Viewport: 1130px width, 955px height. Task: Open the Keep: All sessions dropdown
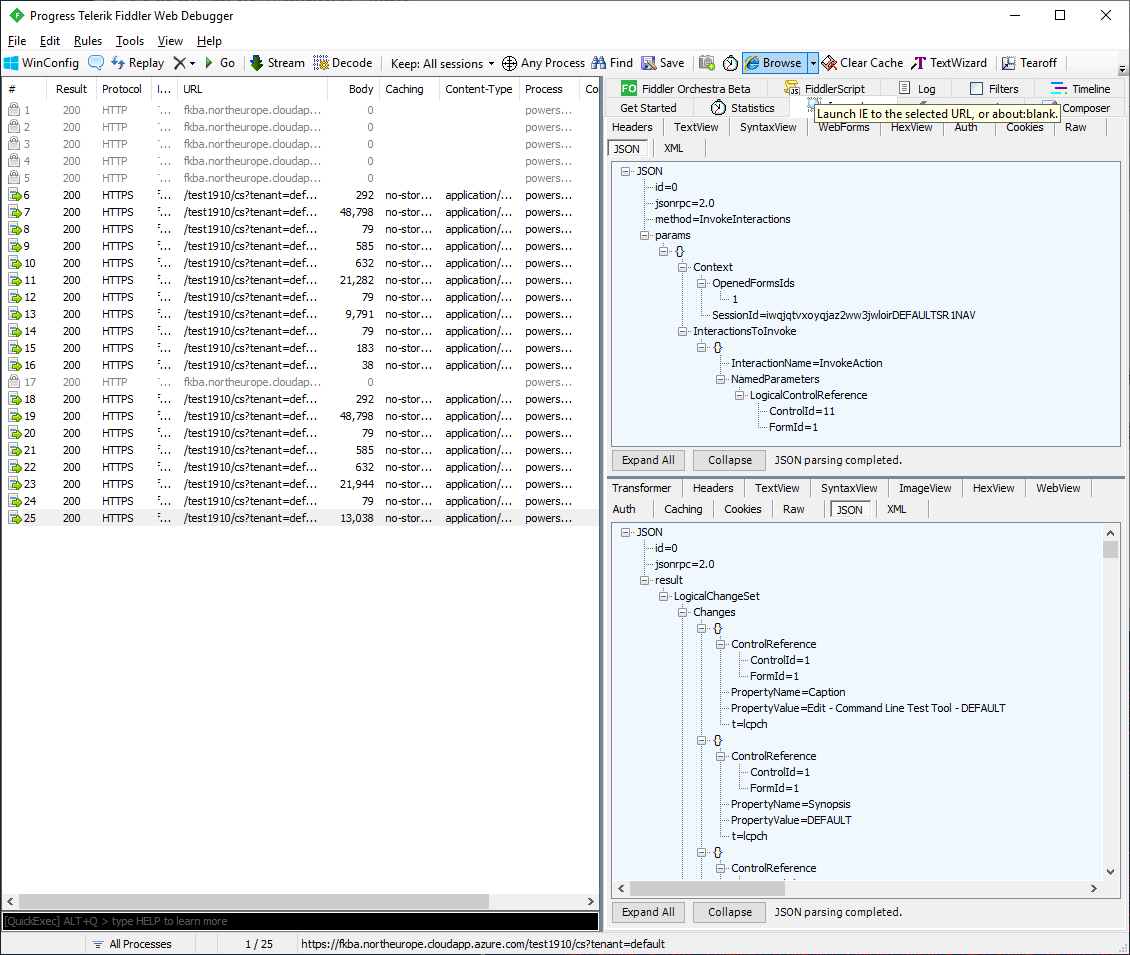[x=442, y=63]
